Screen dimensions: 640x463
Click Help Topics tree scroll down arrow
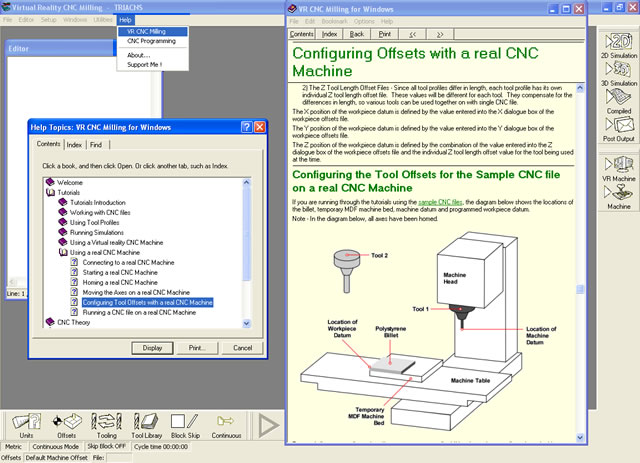(x=246, y=323)
